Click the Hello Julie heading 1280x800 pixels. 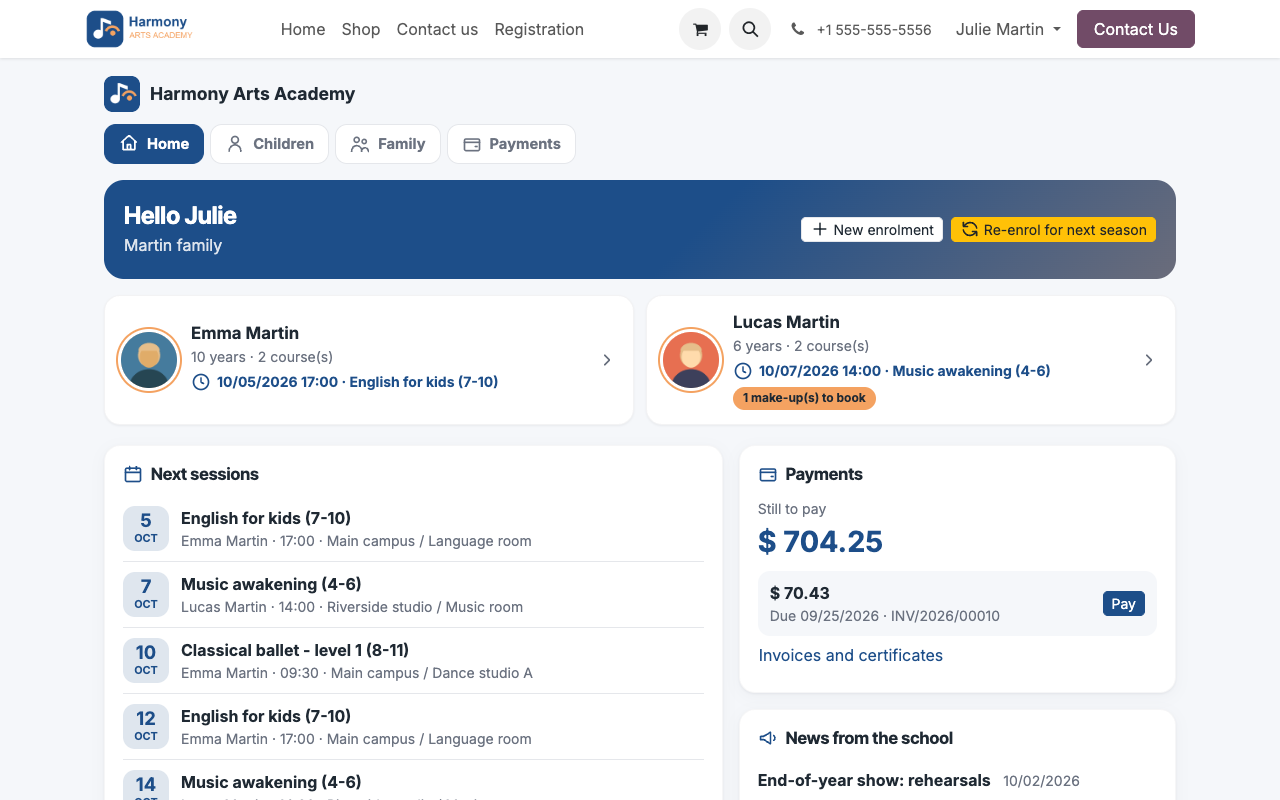180,215
